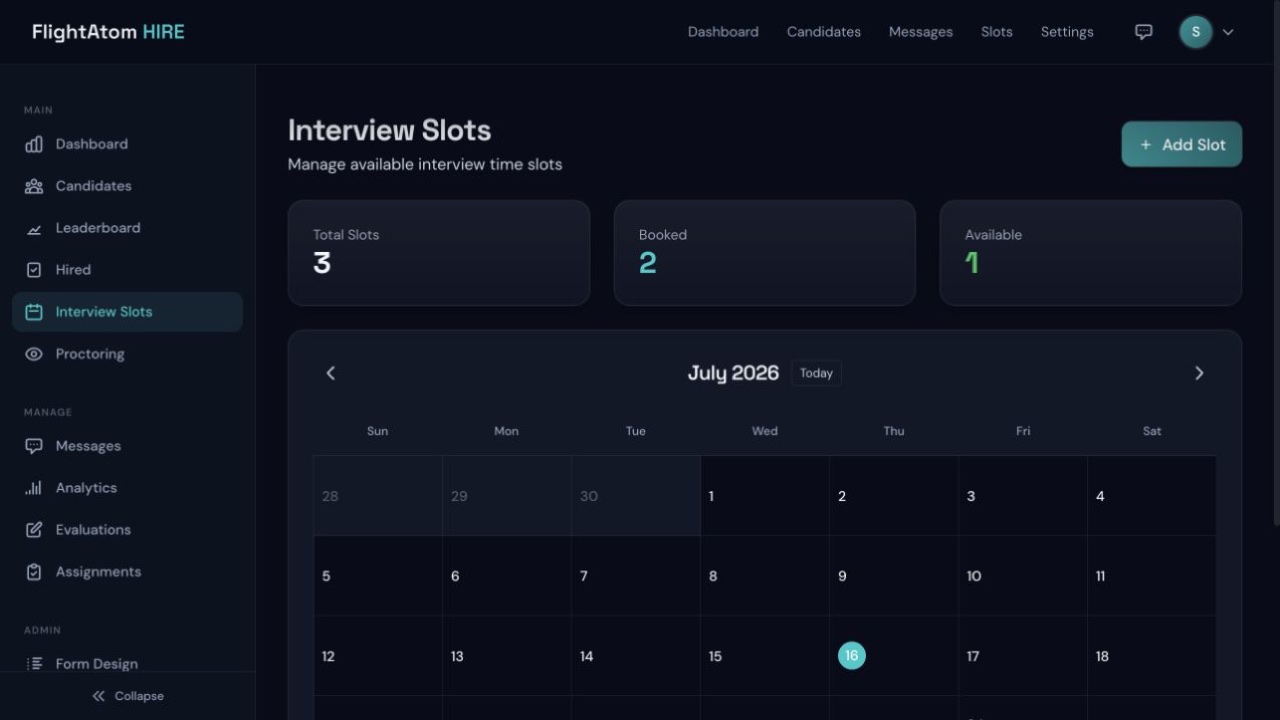
Task: Select greyed June 28 calendar cell
Action: point(378,496)
